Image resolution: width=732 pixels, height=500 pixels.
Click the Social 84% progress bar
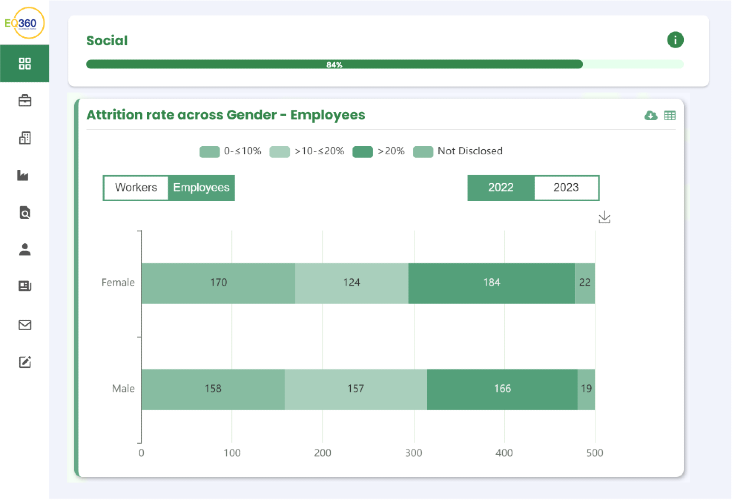[x=385, y=64]
